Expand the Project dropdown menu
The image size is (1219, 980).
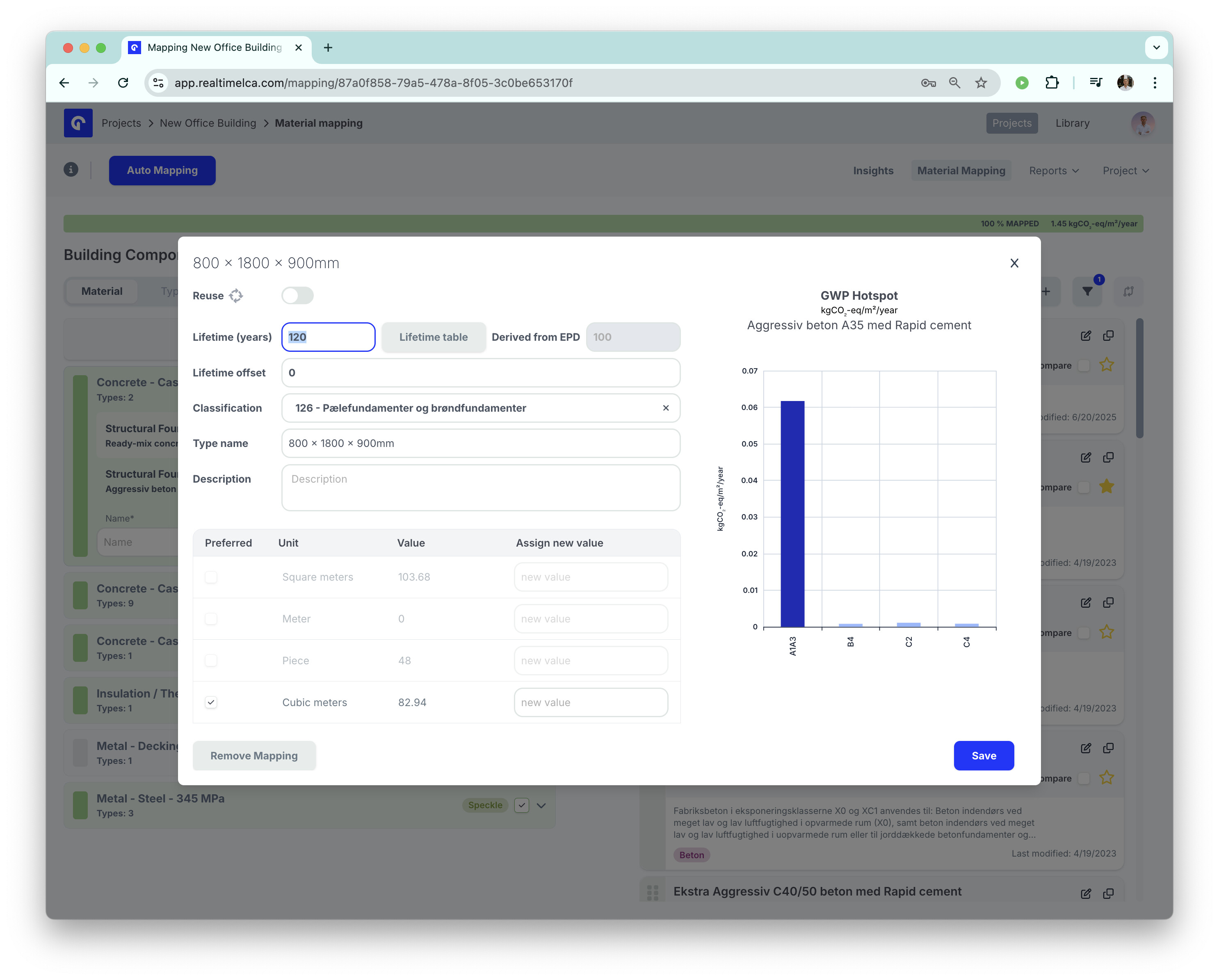click(x=1125, y=171)
